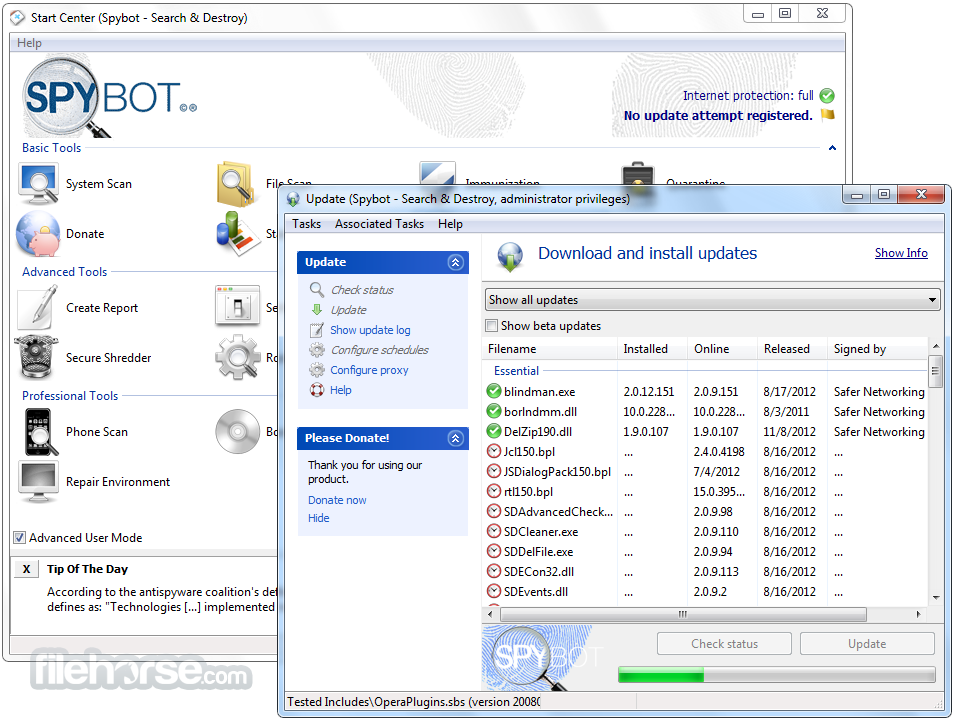Image resolution: width=955 pixels, height=720 pixels.
Task: Open Repair Environment monitor icon
Action: pyautogui.click(x=39, y=482)
